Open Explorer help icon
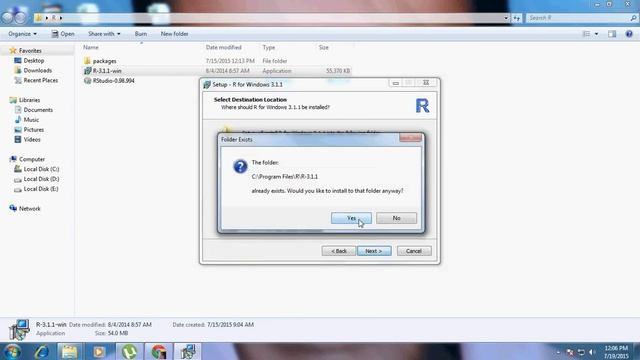640x360 pixels. 629,34
